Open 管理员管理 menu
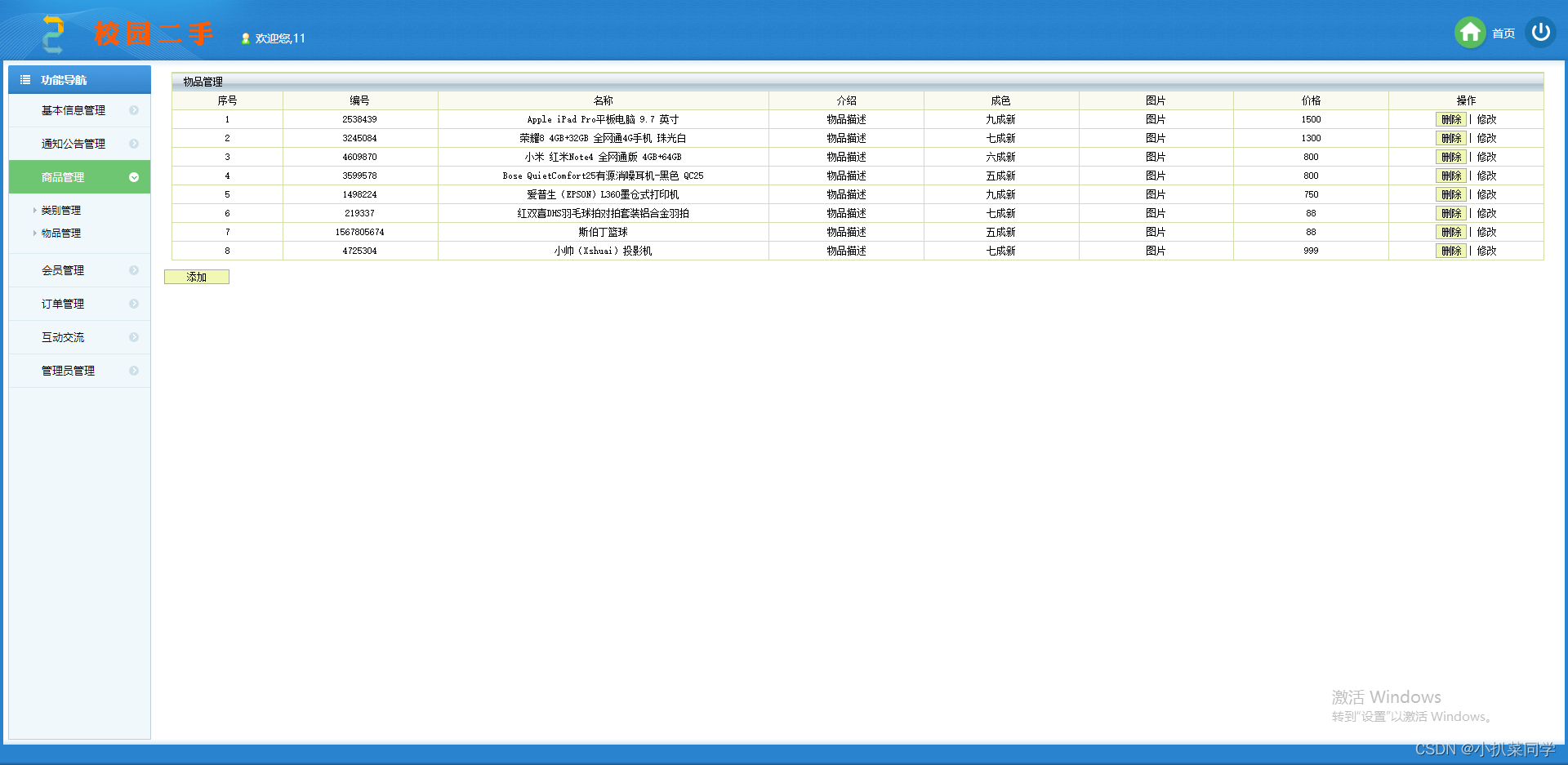 [x=79, y=371]
